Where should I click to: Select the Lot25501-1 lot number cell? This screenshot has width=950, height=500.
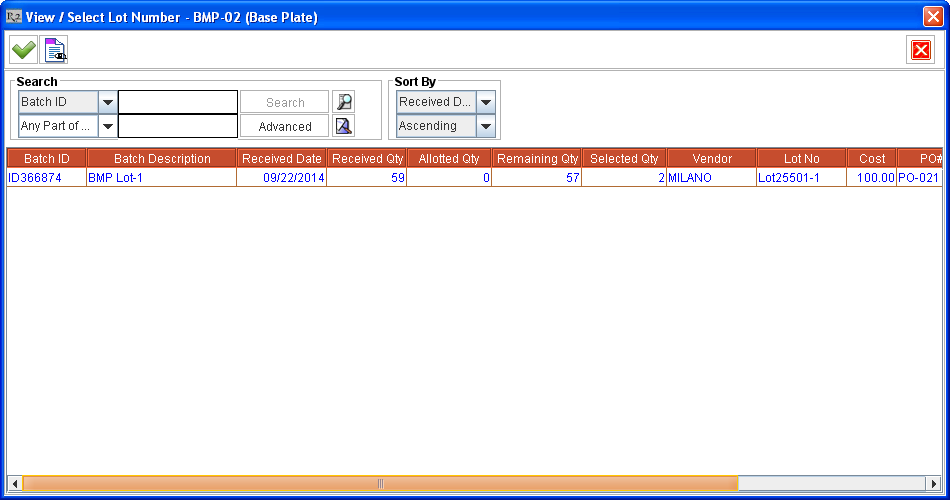click(802, 178)
